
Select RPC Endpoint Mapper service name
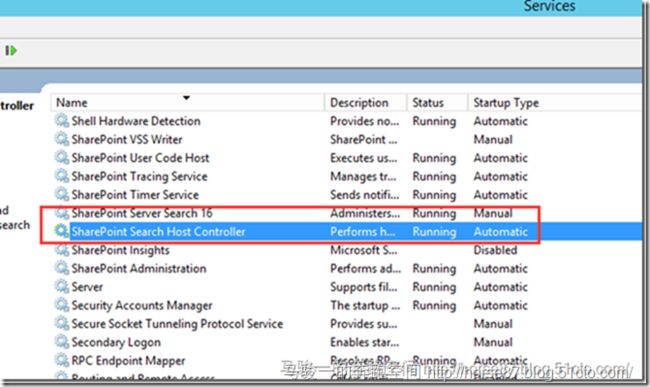click(x=129, y=360)
